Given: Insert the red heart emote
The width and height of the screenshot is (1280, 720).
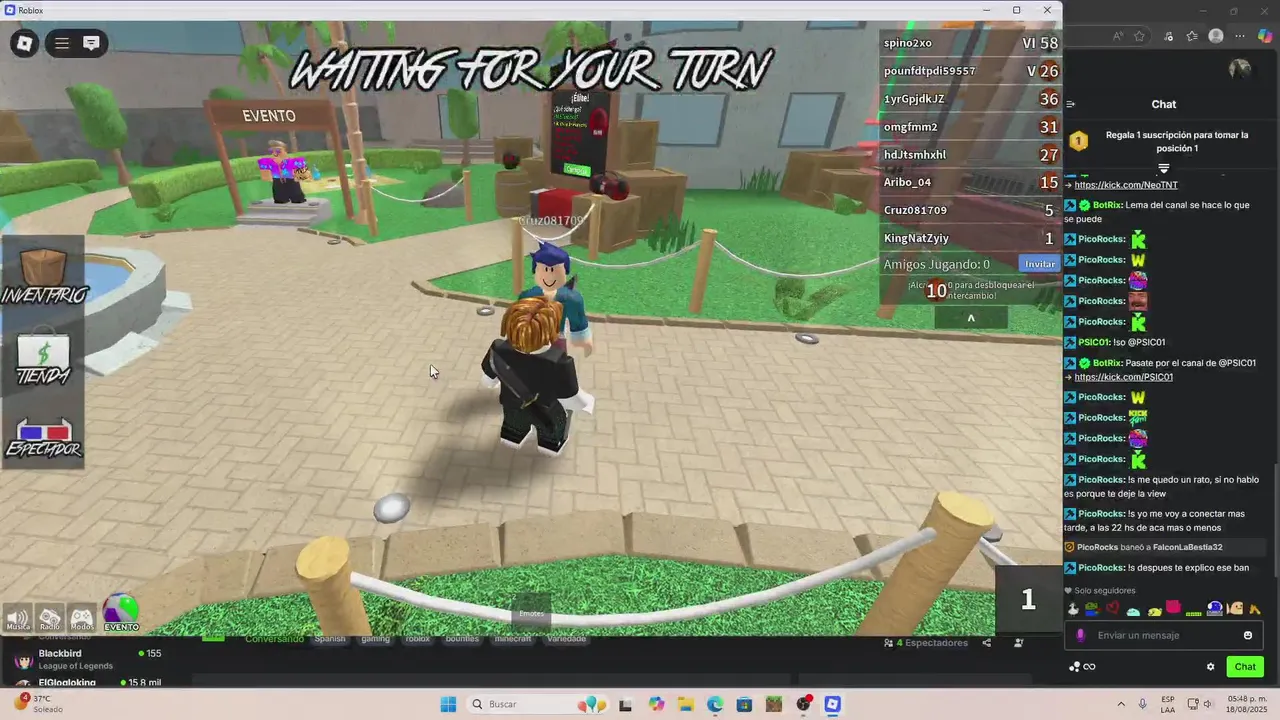Looking at the screenshot, I should point(1112,608).
